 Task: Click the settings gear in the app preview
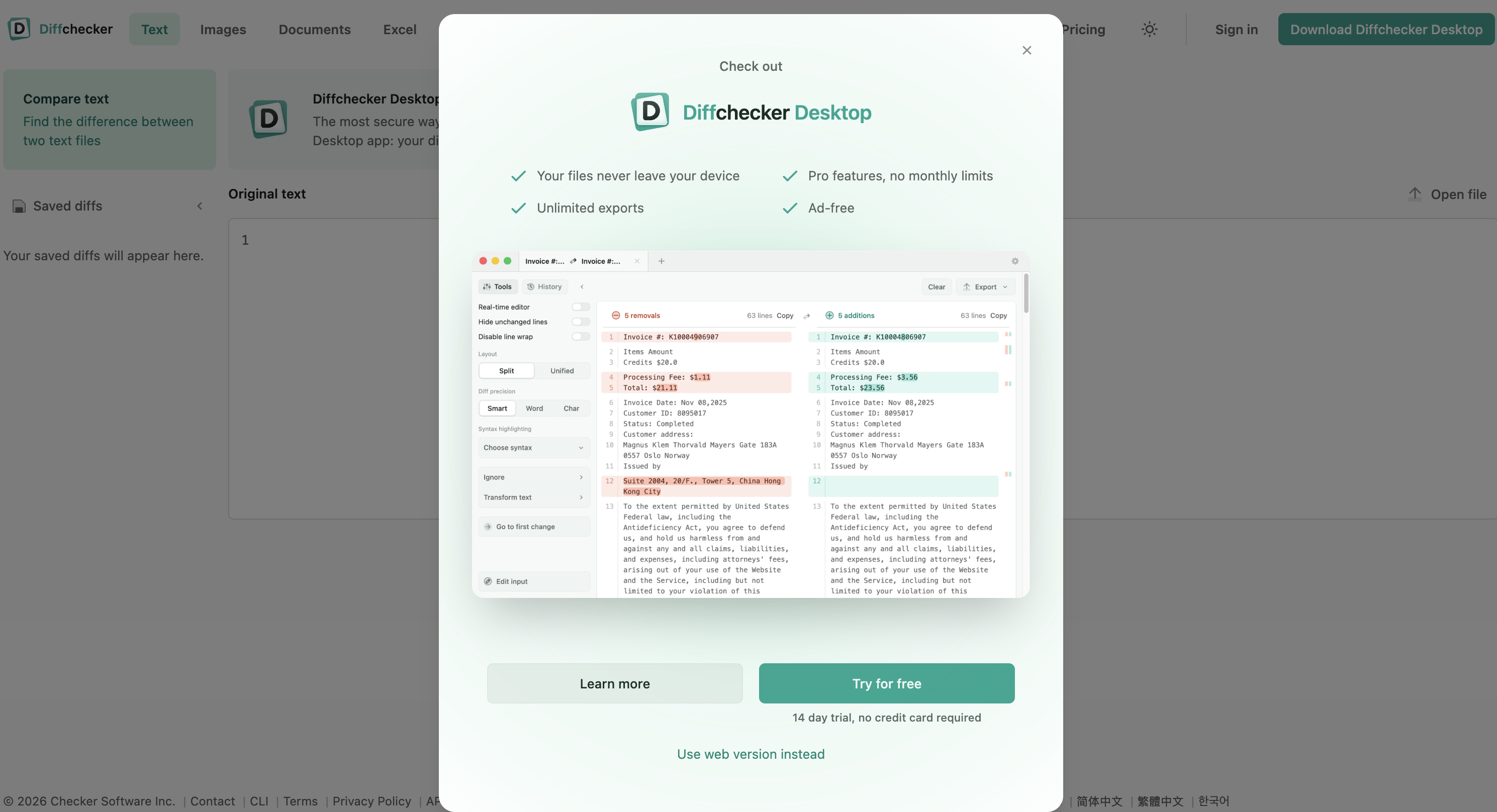pos(1014,261)
